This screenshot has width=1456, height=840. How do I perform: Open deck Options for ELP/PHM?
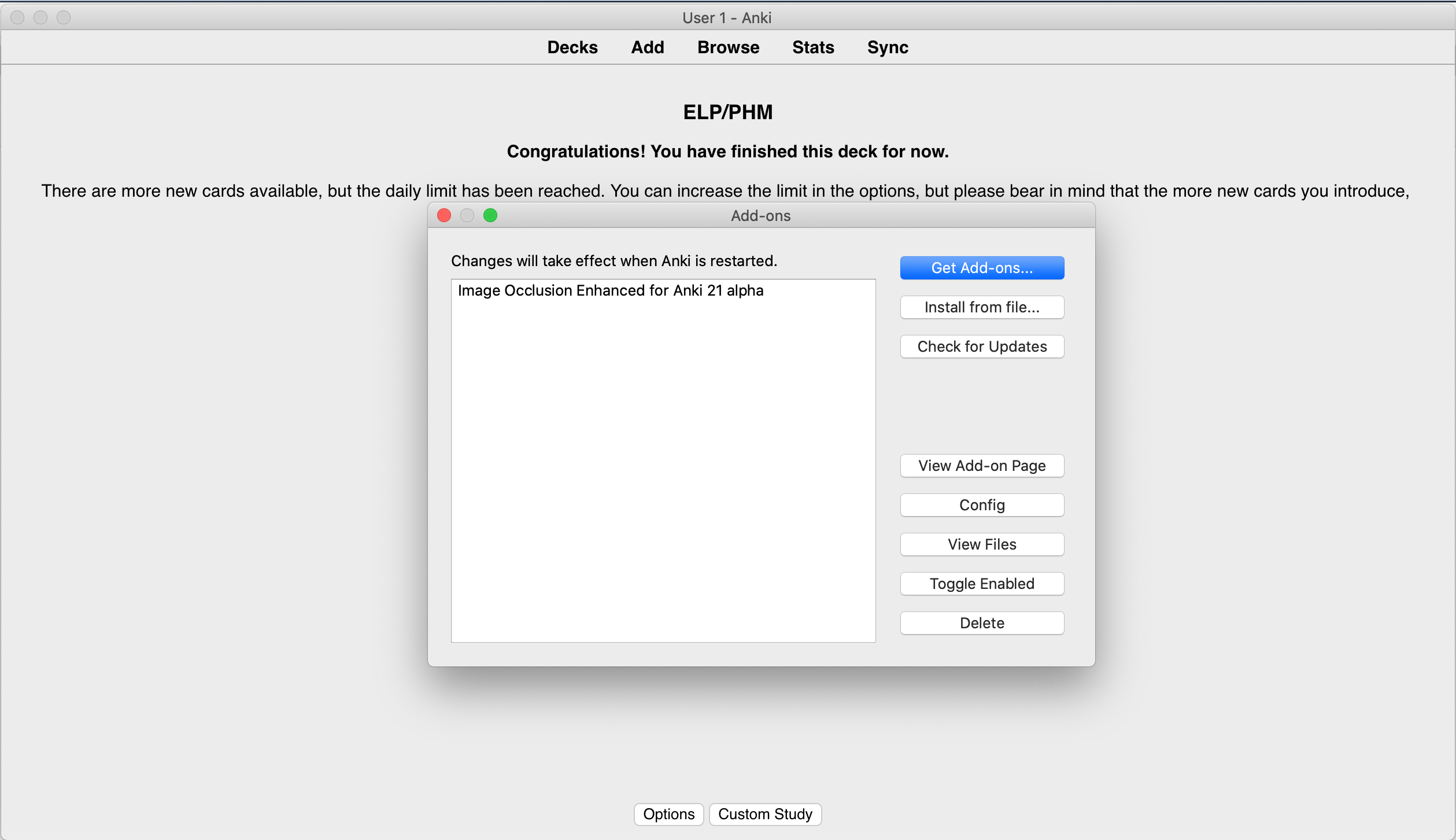(x=668, y=814)
